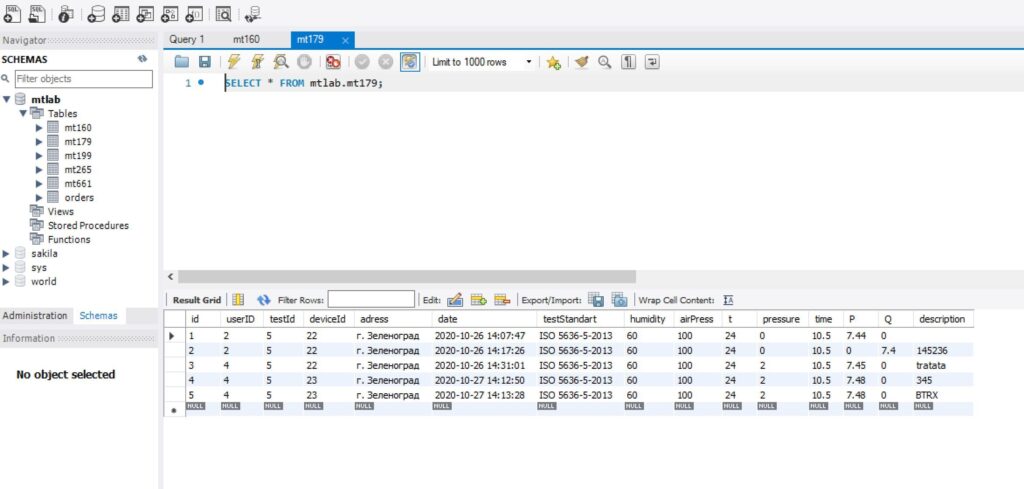Create new table icon in toolbar

121,13
